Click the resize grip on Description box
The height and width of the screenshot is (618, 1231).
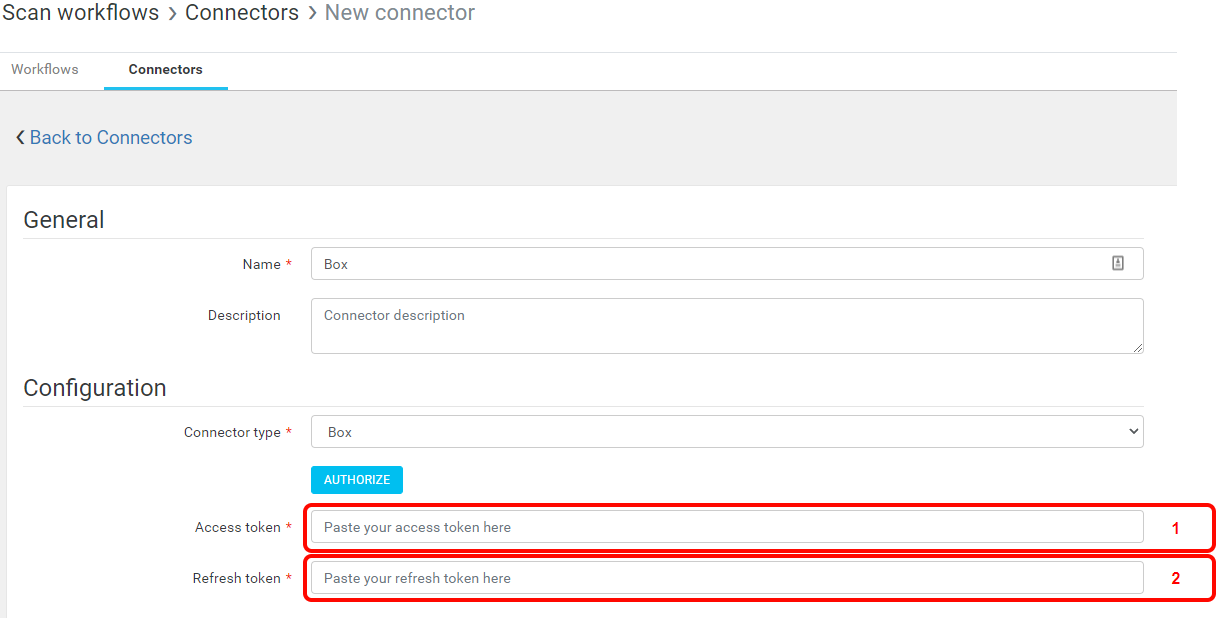coord(1137,348)
